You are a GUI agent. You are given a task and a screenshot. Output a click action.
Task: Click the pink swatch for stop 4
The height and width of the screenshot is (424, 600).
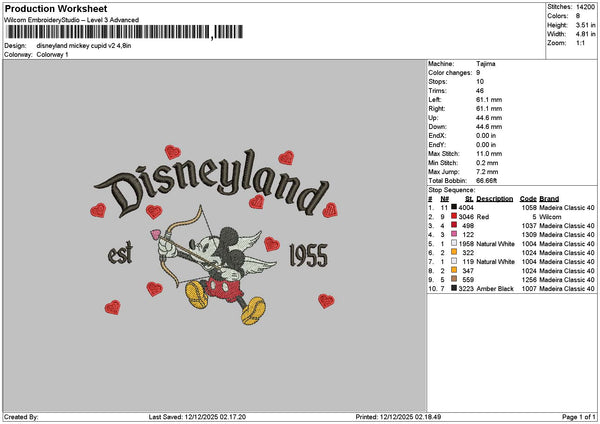(454, 234)
